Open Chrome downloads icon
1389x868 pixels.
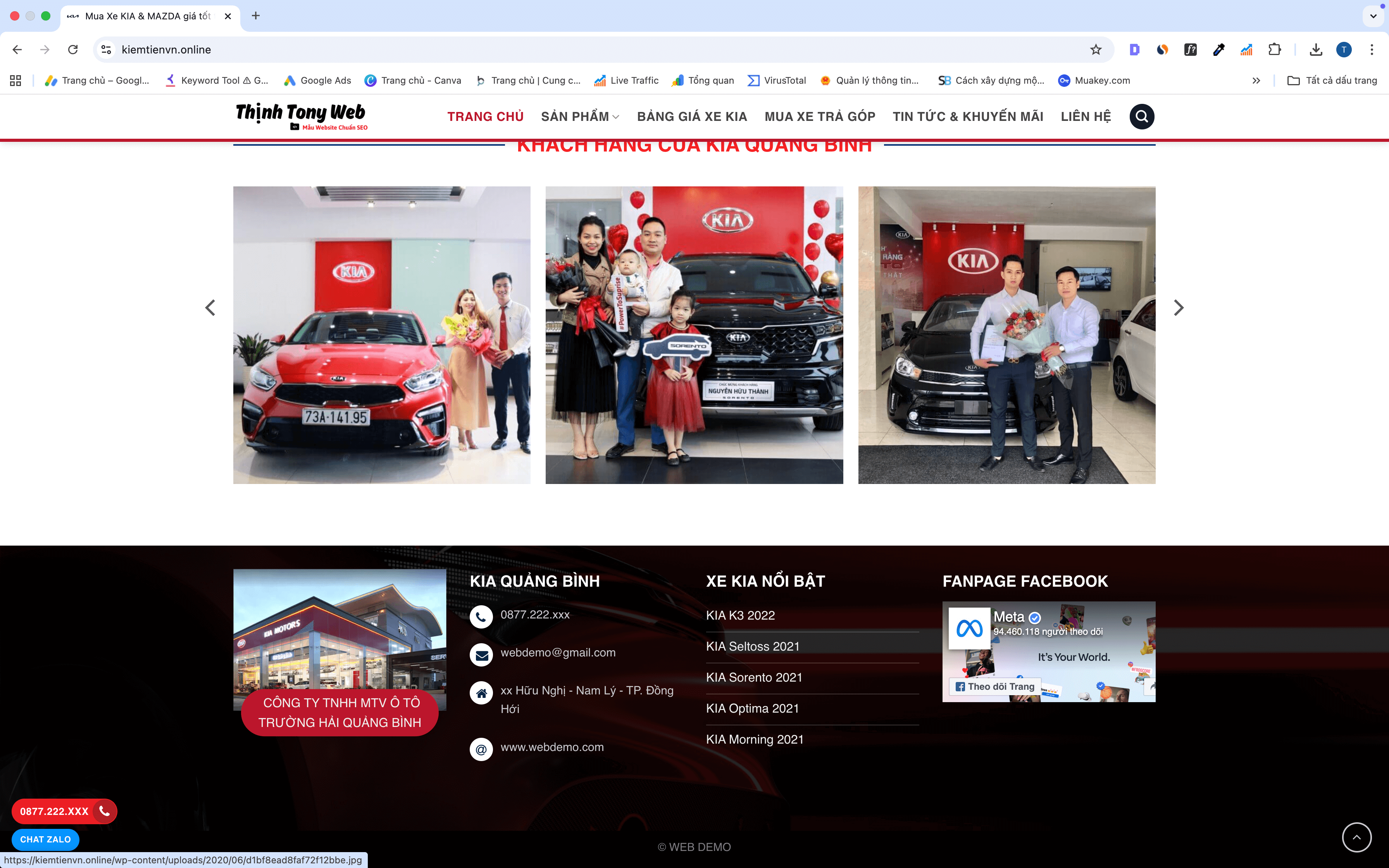click(1315, 49)
